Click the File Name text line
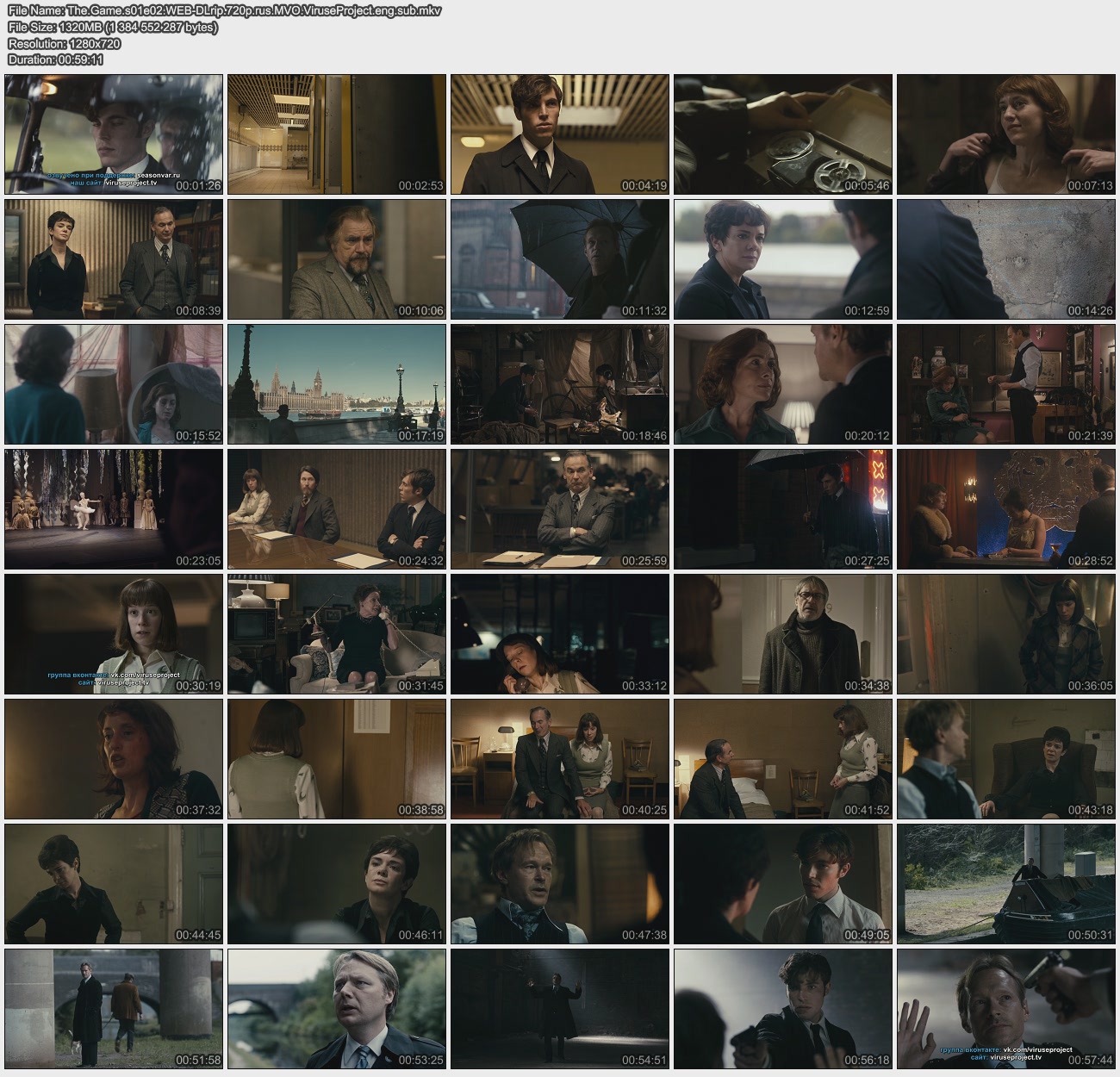The image size is (1120, 1077). coord(224,10)
